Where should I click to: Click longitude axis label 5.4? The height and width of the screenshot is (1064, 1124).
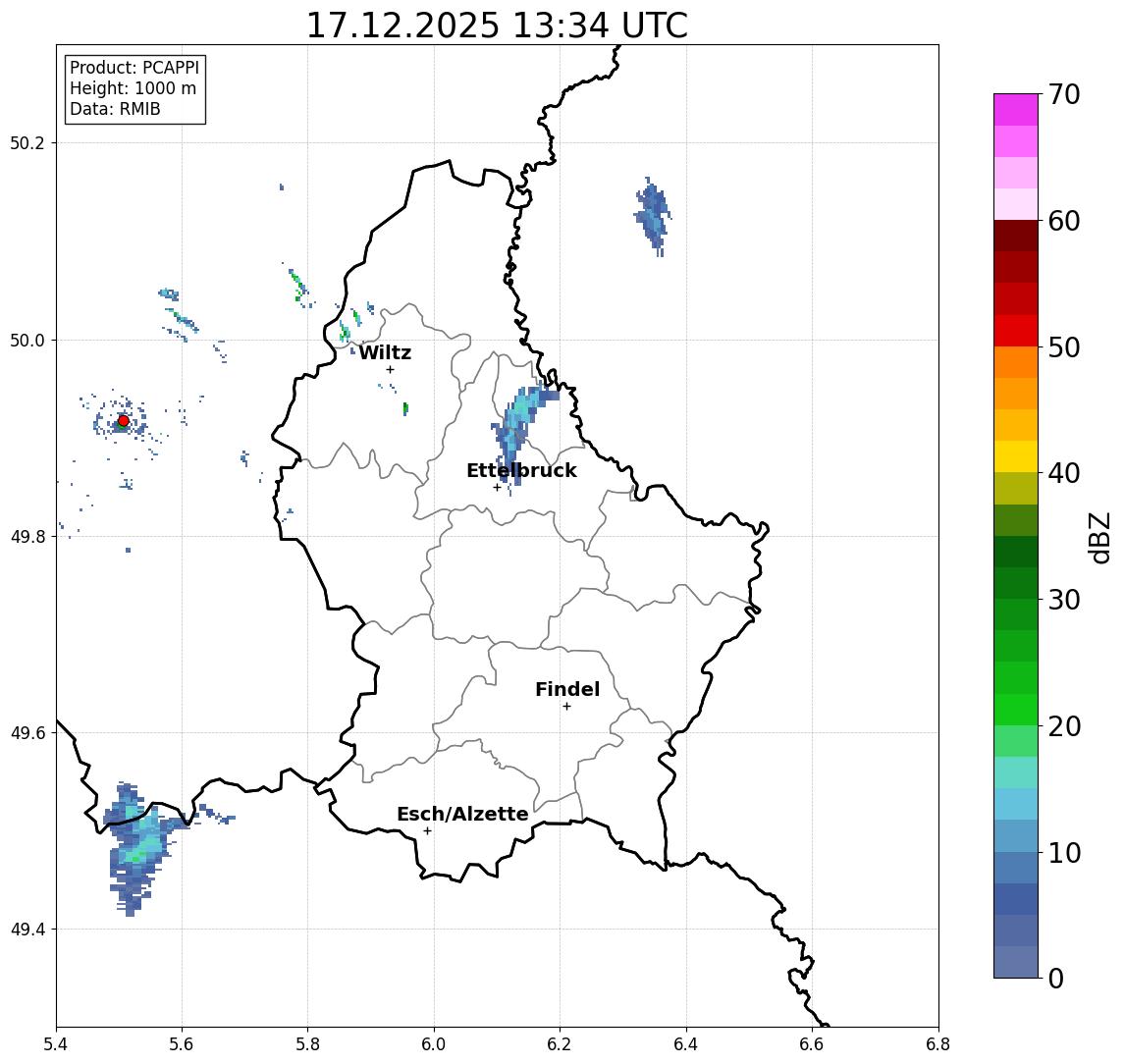coord(56,1044)
